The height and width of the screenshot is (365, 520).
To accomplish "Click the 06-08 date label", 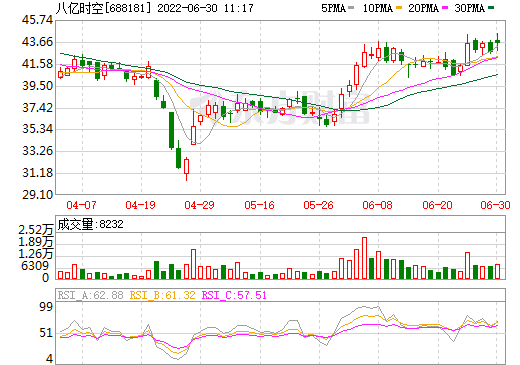I will coord(377,205).
